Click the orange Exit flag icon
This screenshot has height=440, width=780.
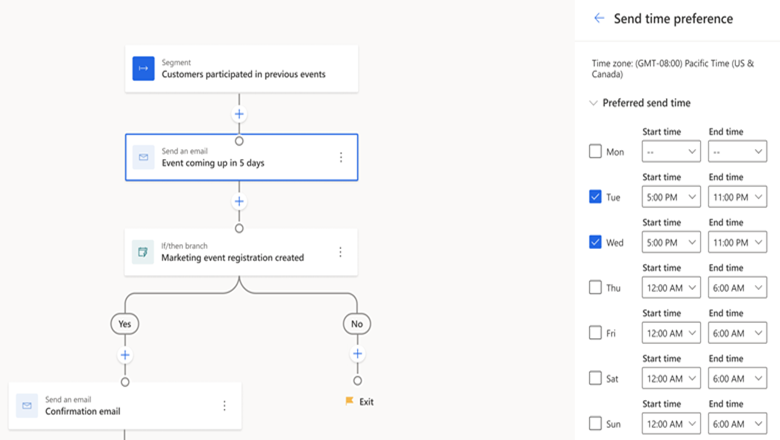[349, 401]
